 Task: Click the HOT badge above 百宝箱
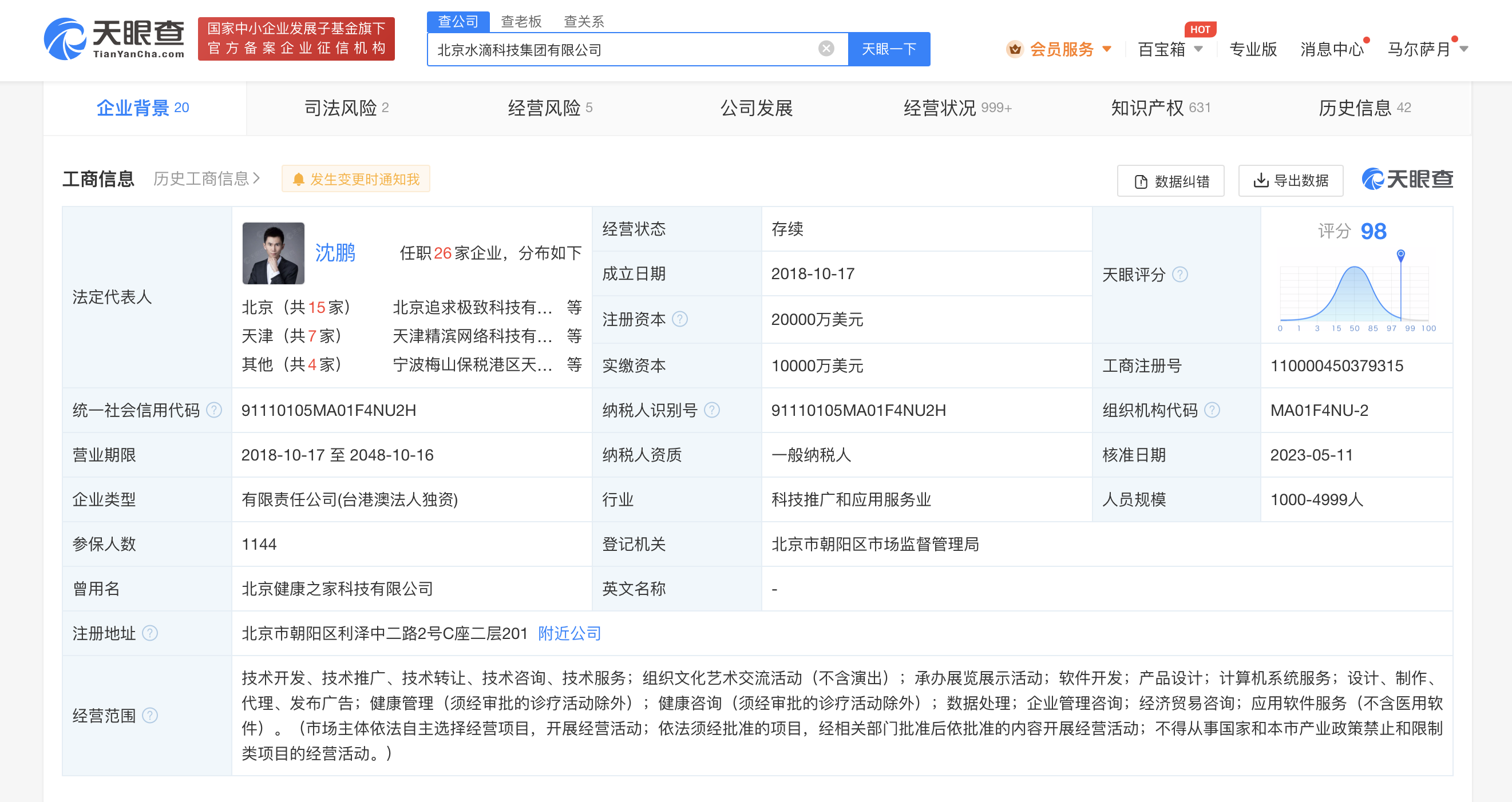click(x=1200, y=29)
